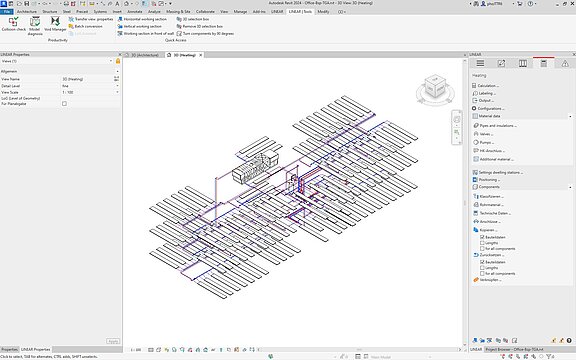Toggle Bauteildaten checkbox under Kopieren
This screenshot has width=576, height=360.
[x=482, y=237]
